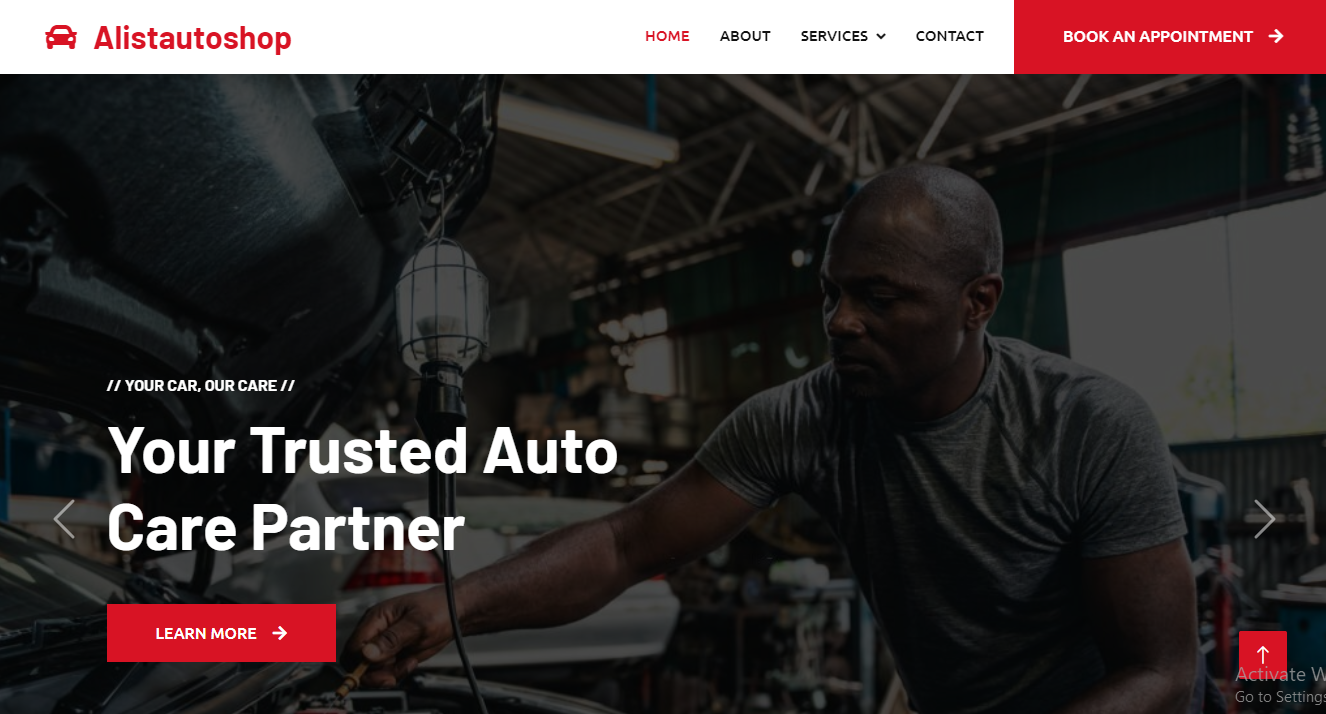1326x714 pixels.
Task: Expand the chevron beside SERVICES
Action: coord(881,36)
